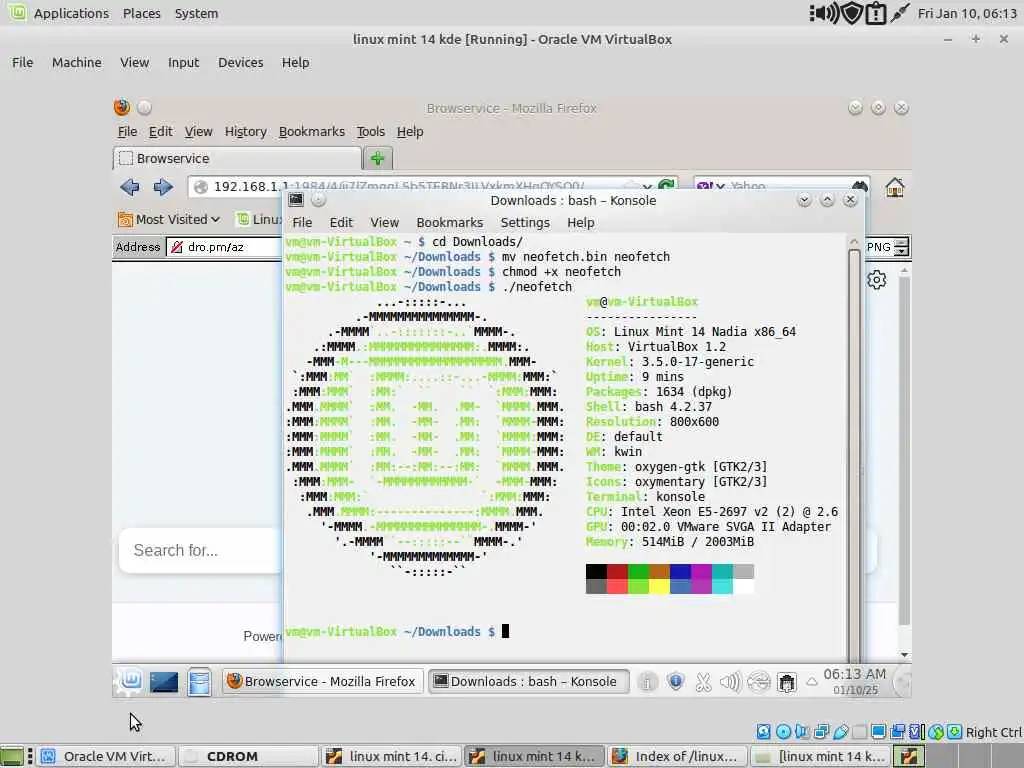Viewport: 1024px width, 768px height.
Task: Open host Places menu
Action: (142, 13)
